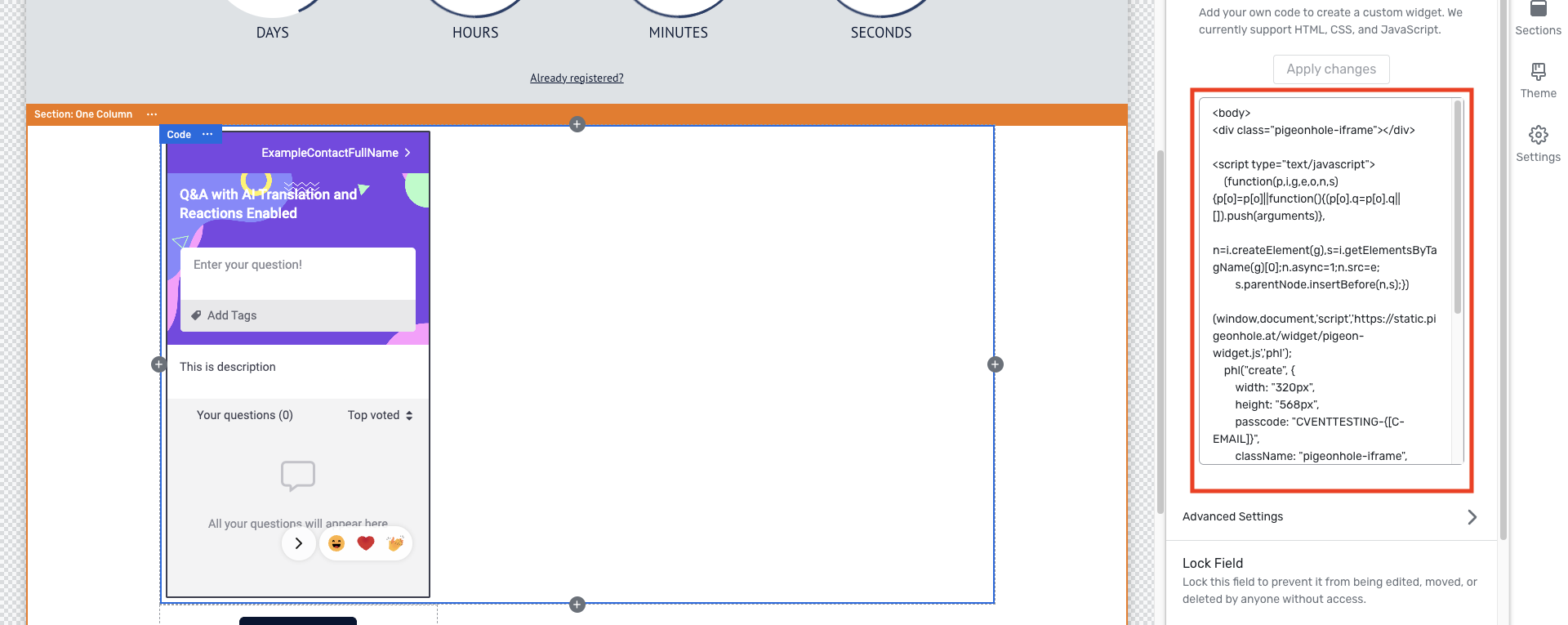Open the Code widget options menu
The width and height of the screenshot is (1568, 625).
pos(207,134)
